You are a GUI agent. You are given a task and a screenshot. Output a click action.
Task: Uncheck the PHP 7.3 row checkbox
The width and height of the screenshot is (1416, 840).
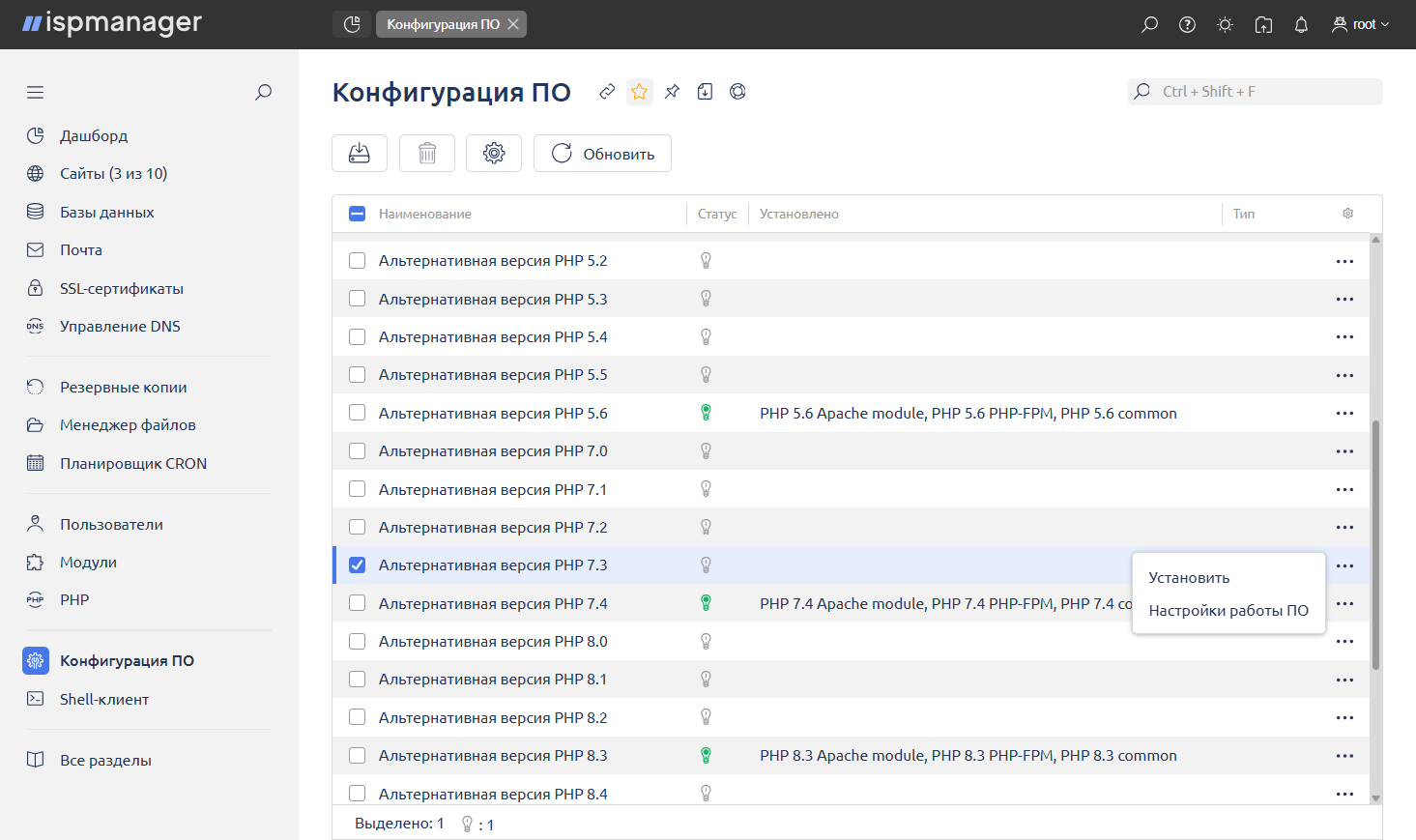(x=358, y=565)
